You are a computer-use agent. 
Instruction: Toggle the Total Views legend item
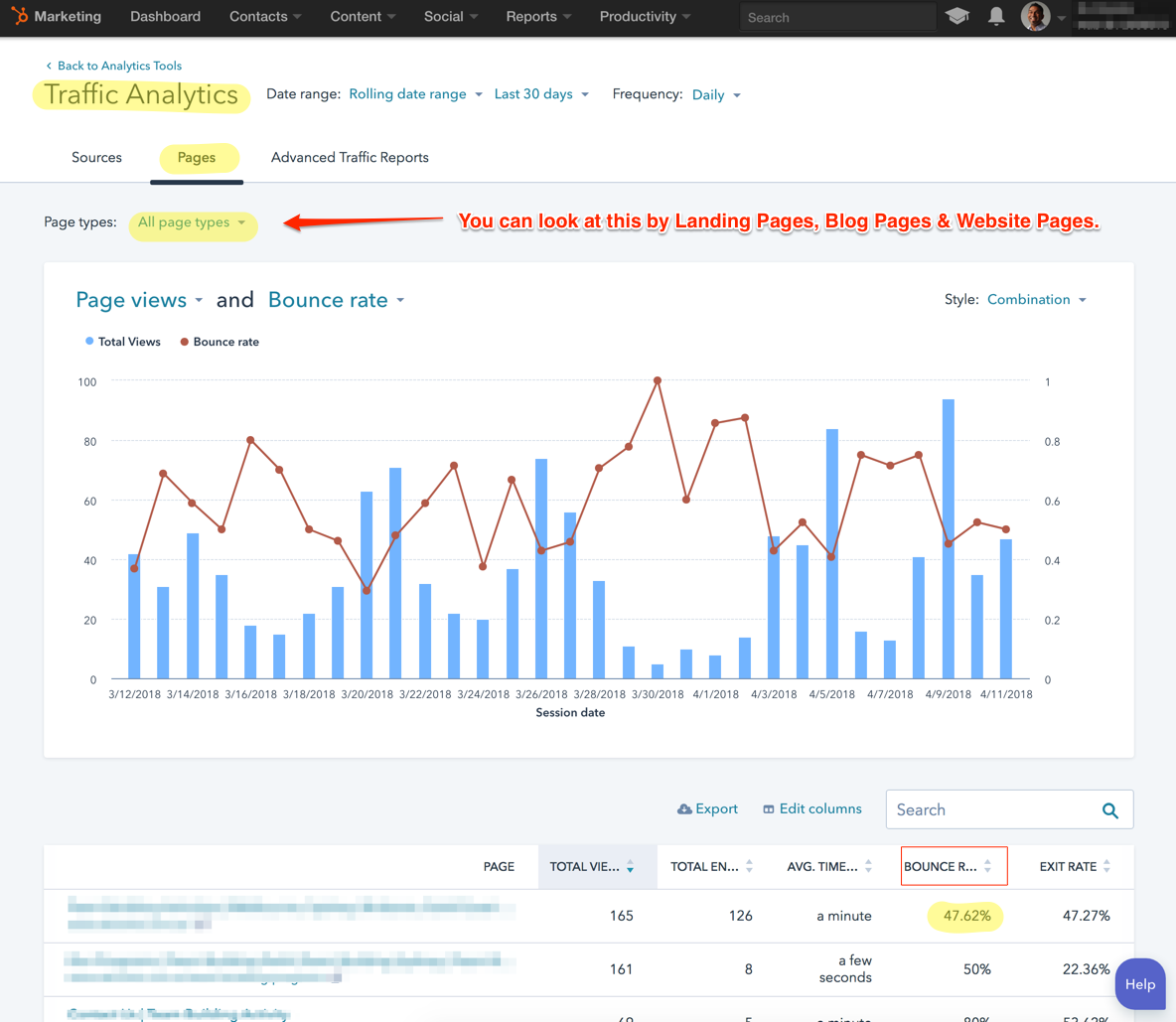pyautogui.click(x=122, y=341)
